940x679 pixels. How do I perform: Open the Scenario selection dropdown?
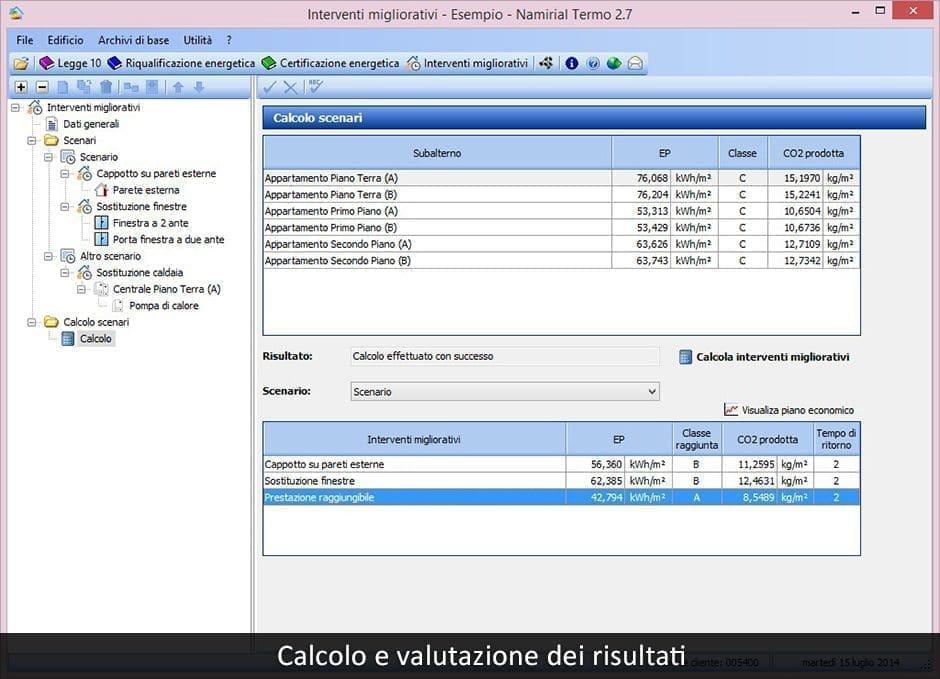[x=653, y=391]
